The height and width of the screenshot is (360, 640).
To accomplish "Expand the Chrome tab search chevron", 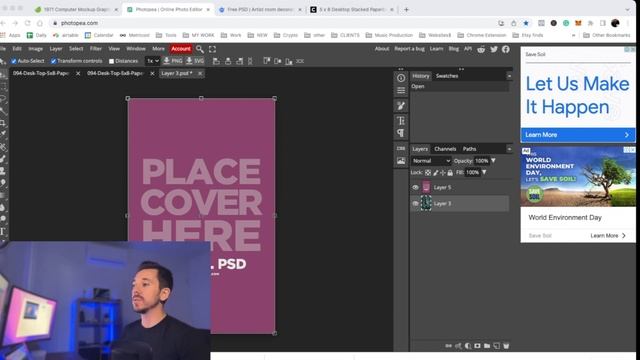I will point(627,9).
